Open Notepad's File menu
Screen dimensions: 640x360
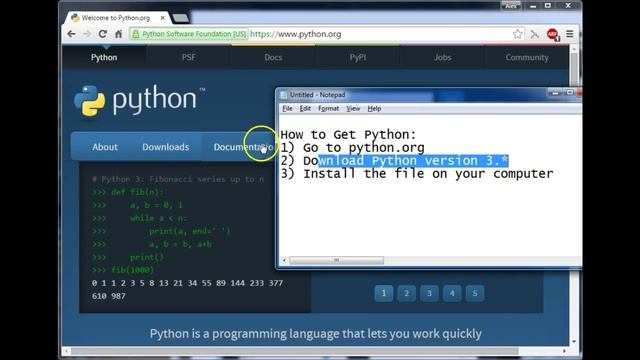pos(287,109)
